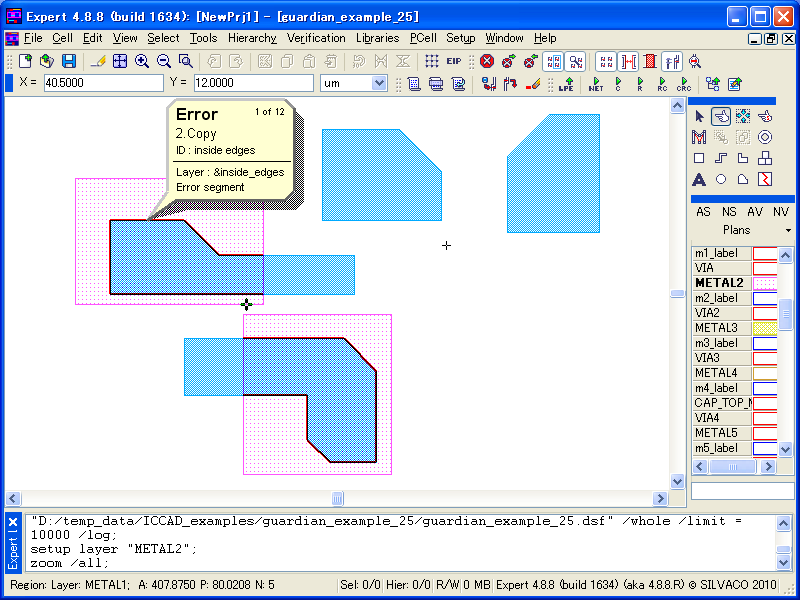This screenshot has height=600, width=800.
Task: Click the EIP toolbar button
Action: coord(454,61)
